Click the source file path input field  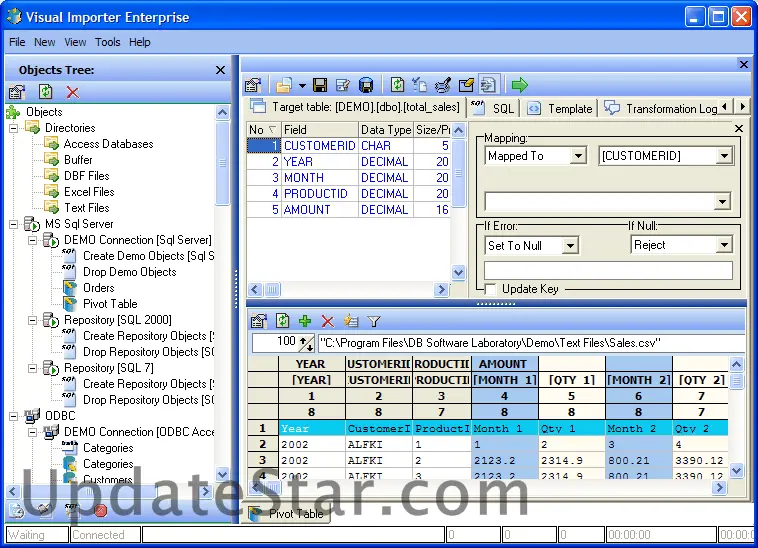coord(530,343)
